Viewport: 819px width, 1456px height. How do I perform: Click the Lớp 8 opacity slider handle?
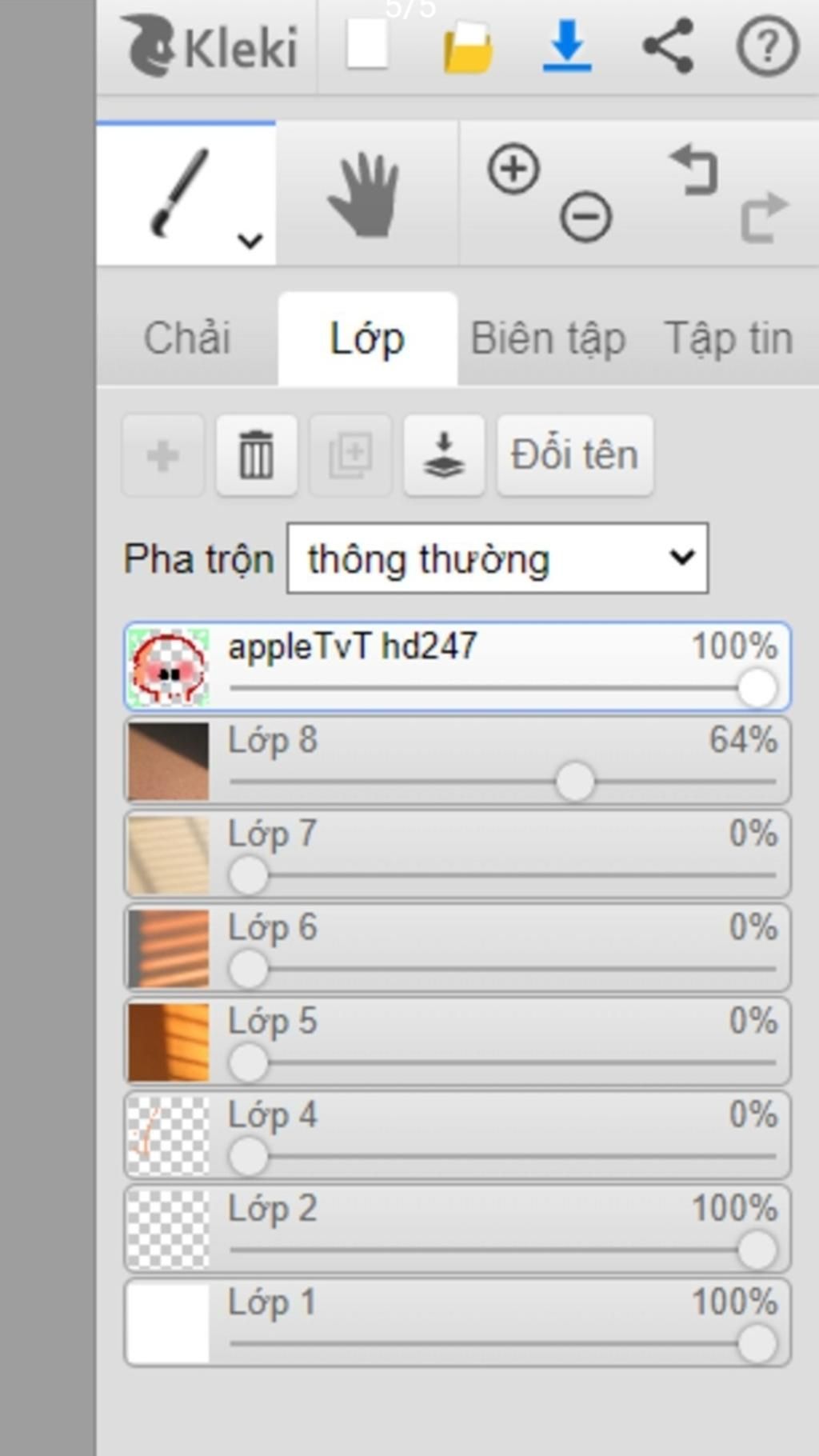[575, 782]
